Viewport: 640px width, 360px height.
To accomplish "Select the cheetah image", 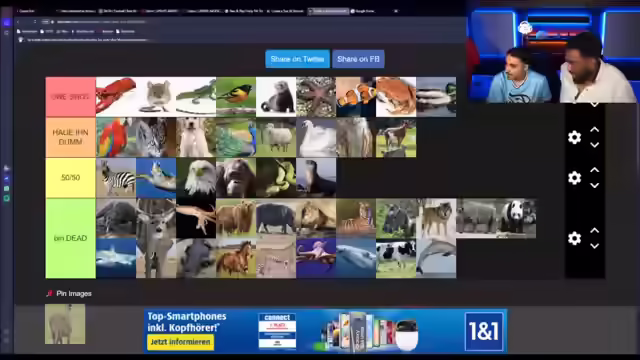I will point(276,258).
